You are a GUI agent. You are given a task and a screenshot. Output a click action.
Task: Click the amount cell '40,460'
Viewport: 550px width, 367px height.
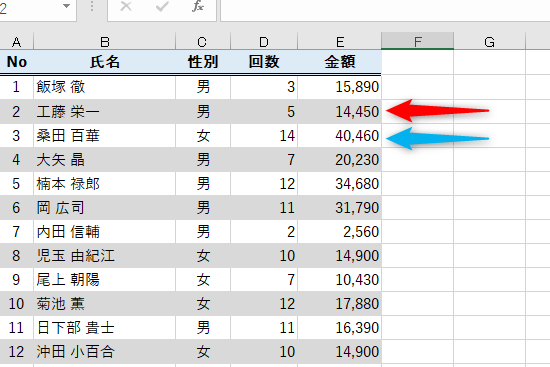pyautogui.click(x=340, y=135)
